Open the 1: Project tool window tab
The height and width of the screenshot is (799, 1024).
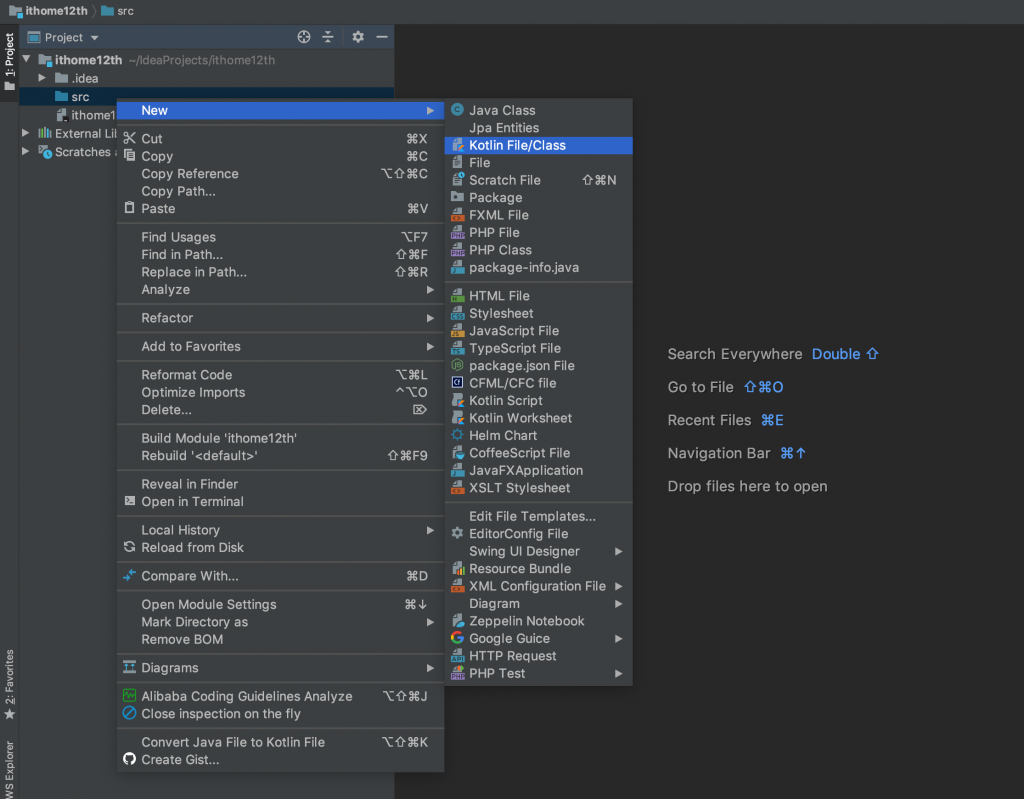point(9,63)
